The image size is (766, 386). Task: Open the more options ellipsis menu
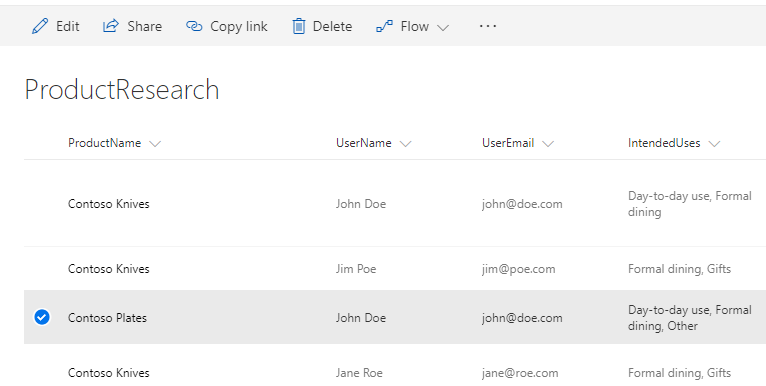point(488,26)
